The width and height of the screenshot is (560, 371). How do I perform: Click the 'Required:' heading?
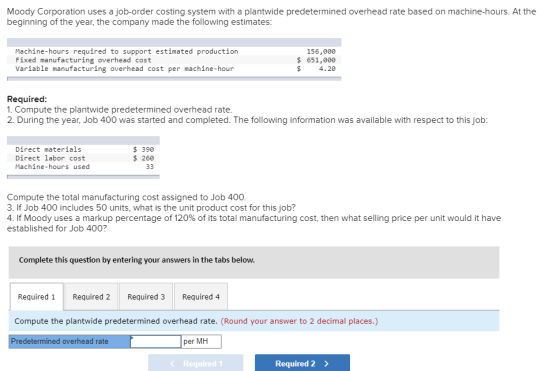27,99
